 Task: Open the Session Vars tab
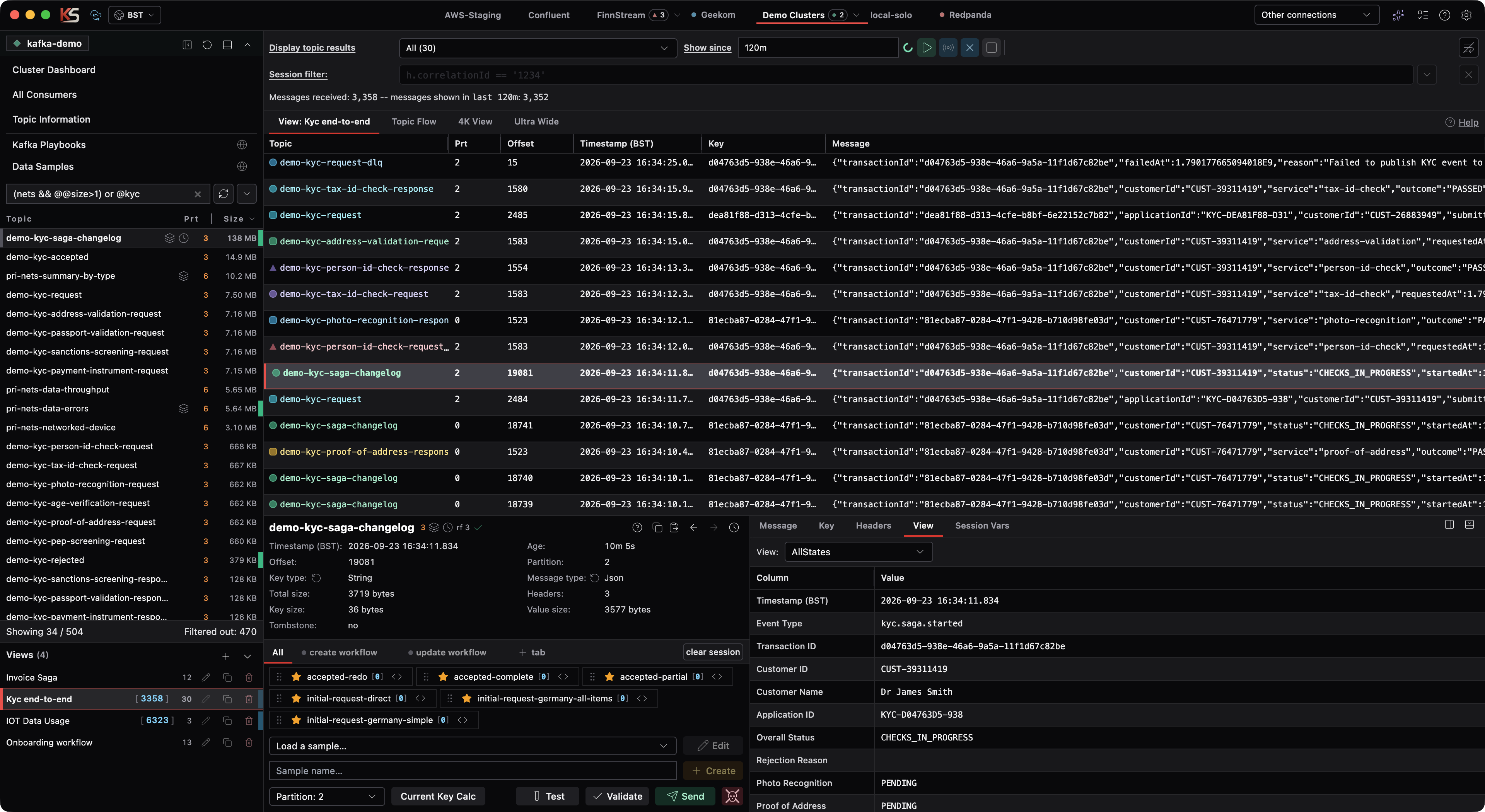(x=982, y=525)
